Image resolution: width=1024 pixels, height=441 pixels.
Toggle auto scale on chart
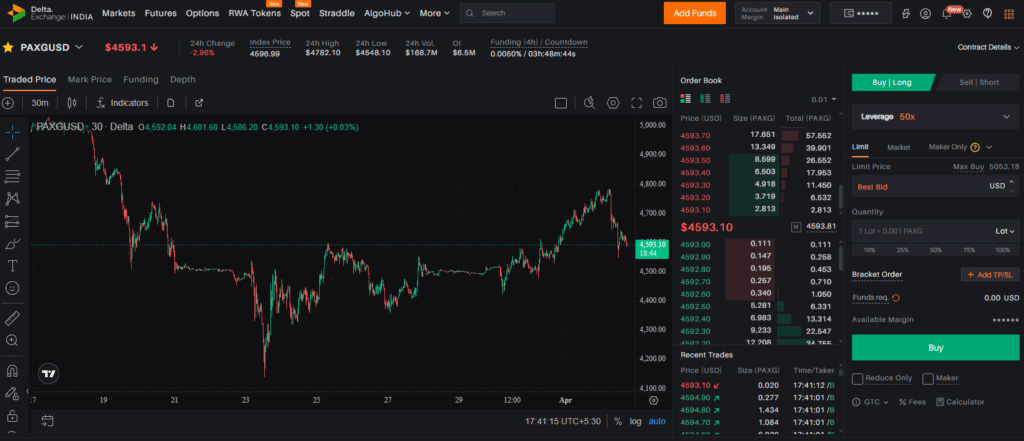[x=657, y=421]
